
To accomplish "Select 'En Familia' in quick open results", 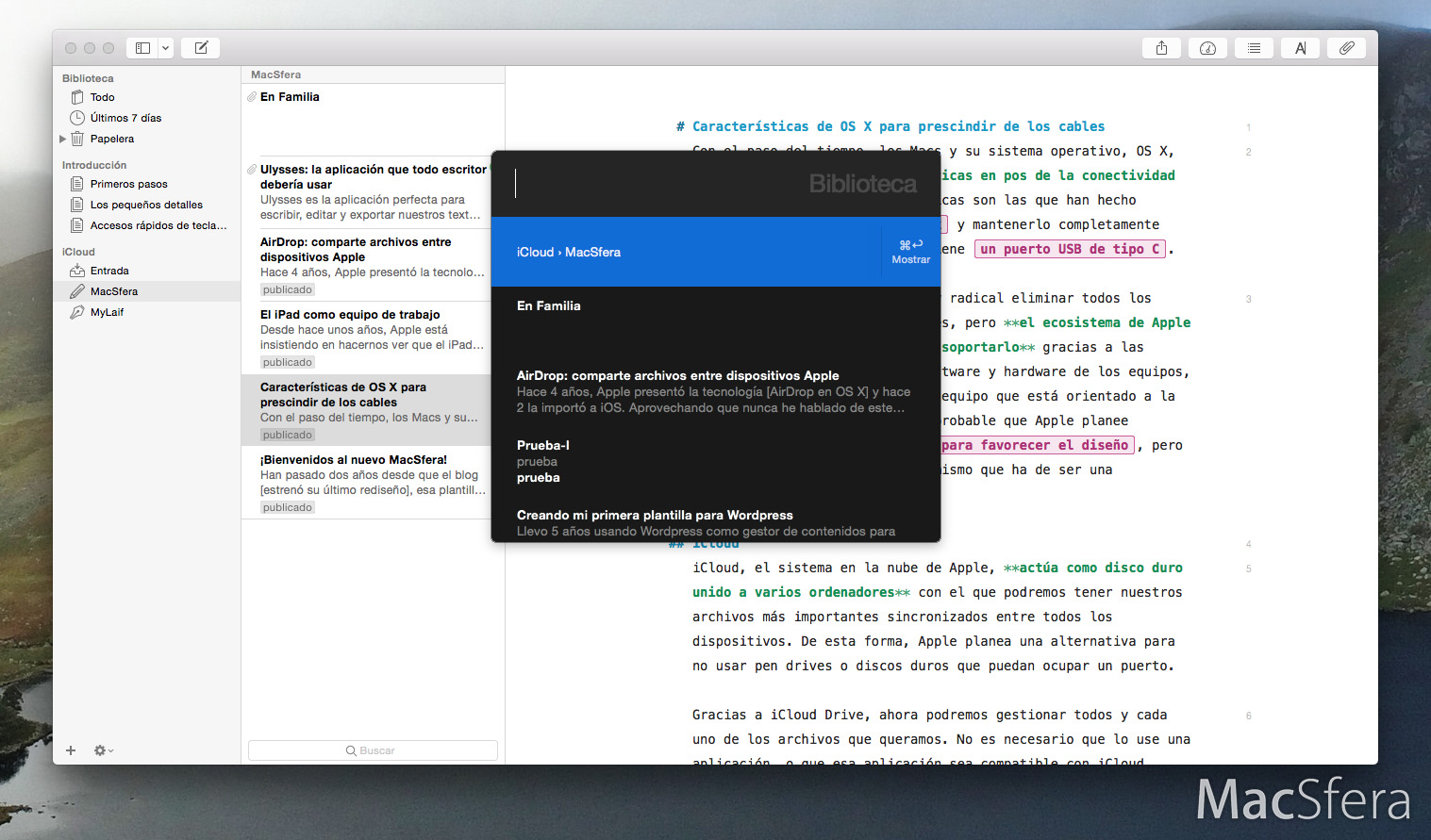I will pos(716,321).
